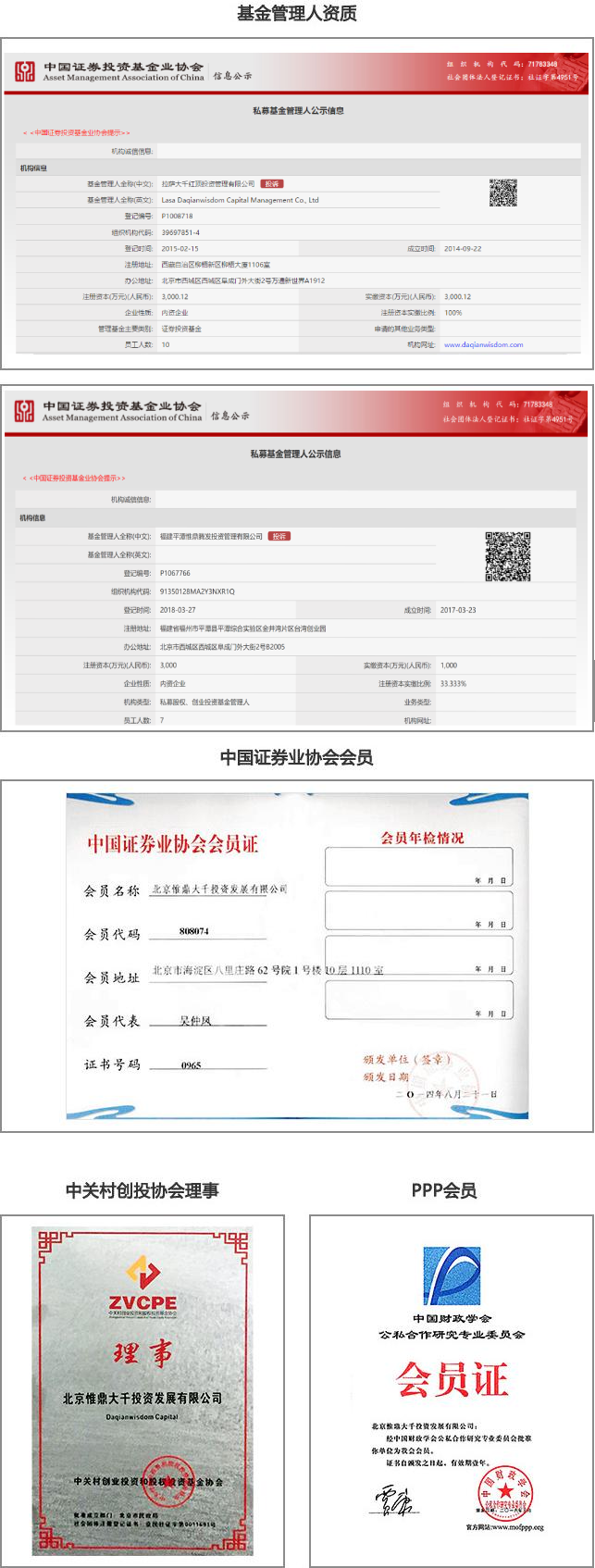Click the company name 拉萨大千红顶投资管理有限公司
Image resolution: width=595 pixels, height=1568 pixels.
point(207,184)
